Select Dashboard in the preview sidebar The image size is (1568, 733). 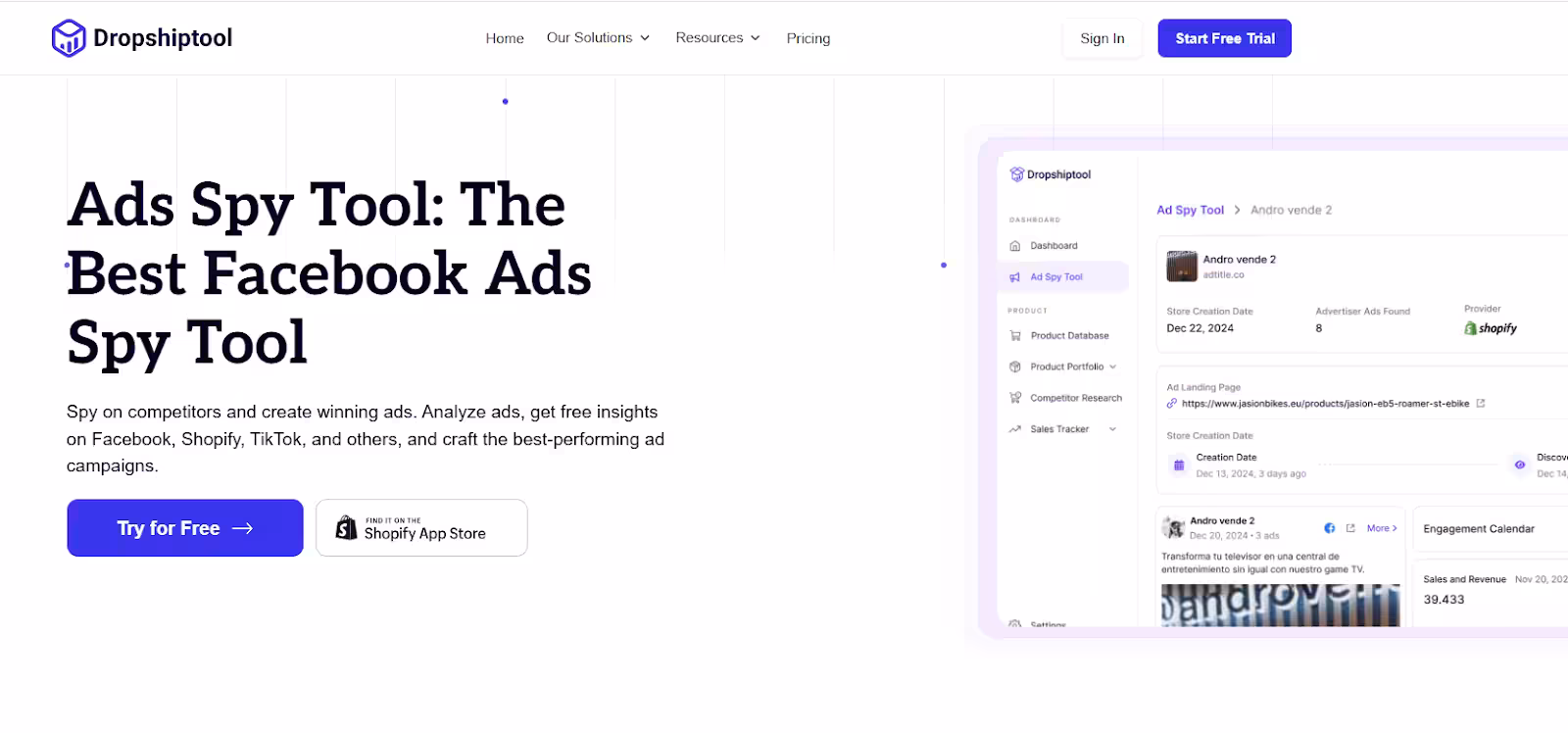point(1053,246)
